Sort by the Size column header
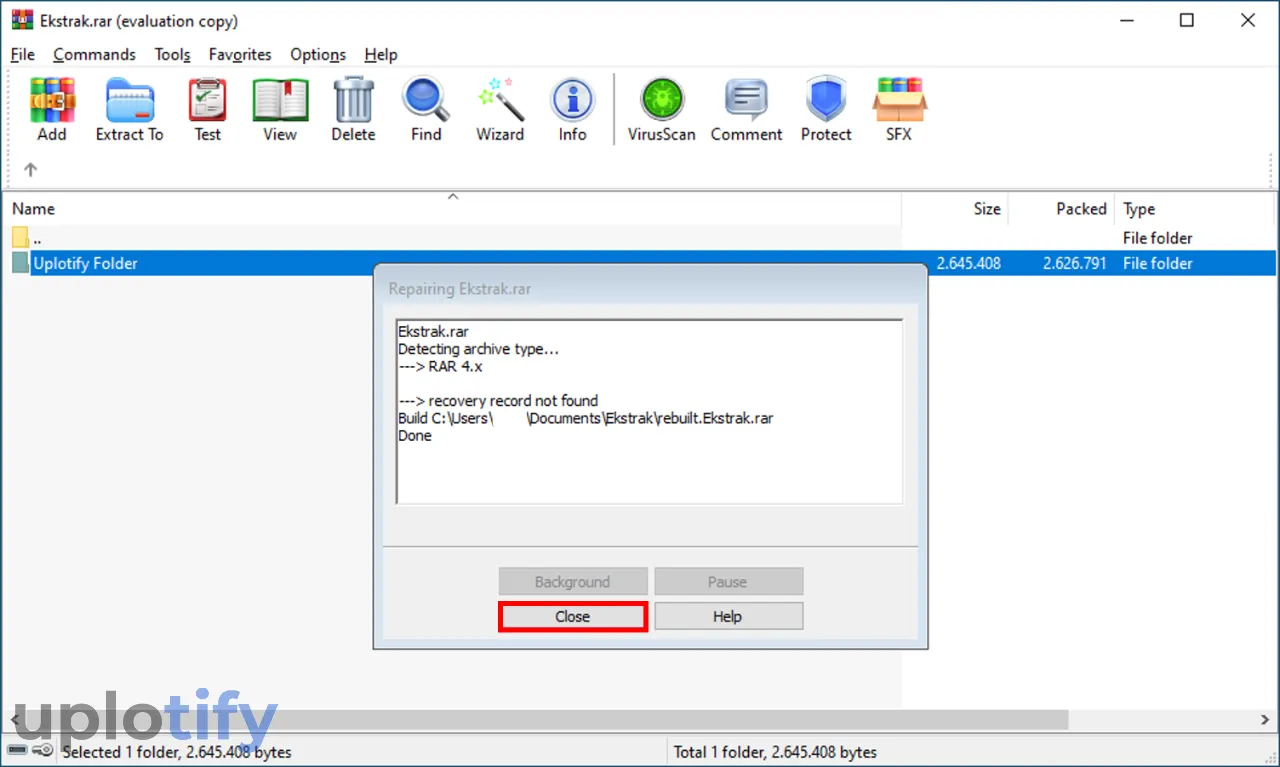1280x767 pixels. (955, 209)
